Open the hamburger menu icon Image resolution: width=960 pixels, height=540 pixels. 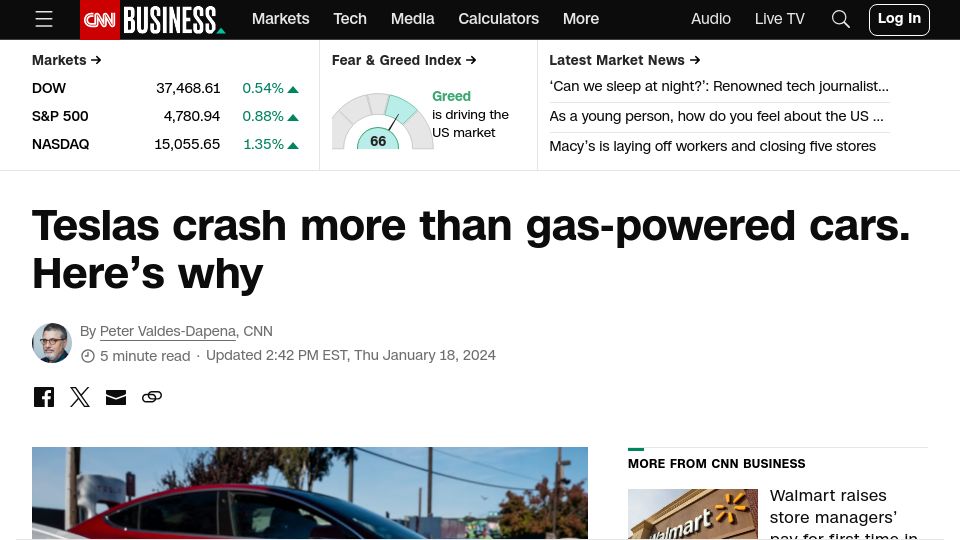(x=43, y=19)
